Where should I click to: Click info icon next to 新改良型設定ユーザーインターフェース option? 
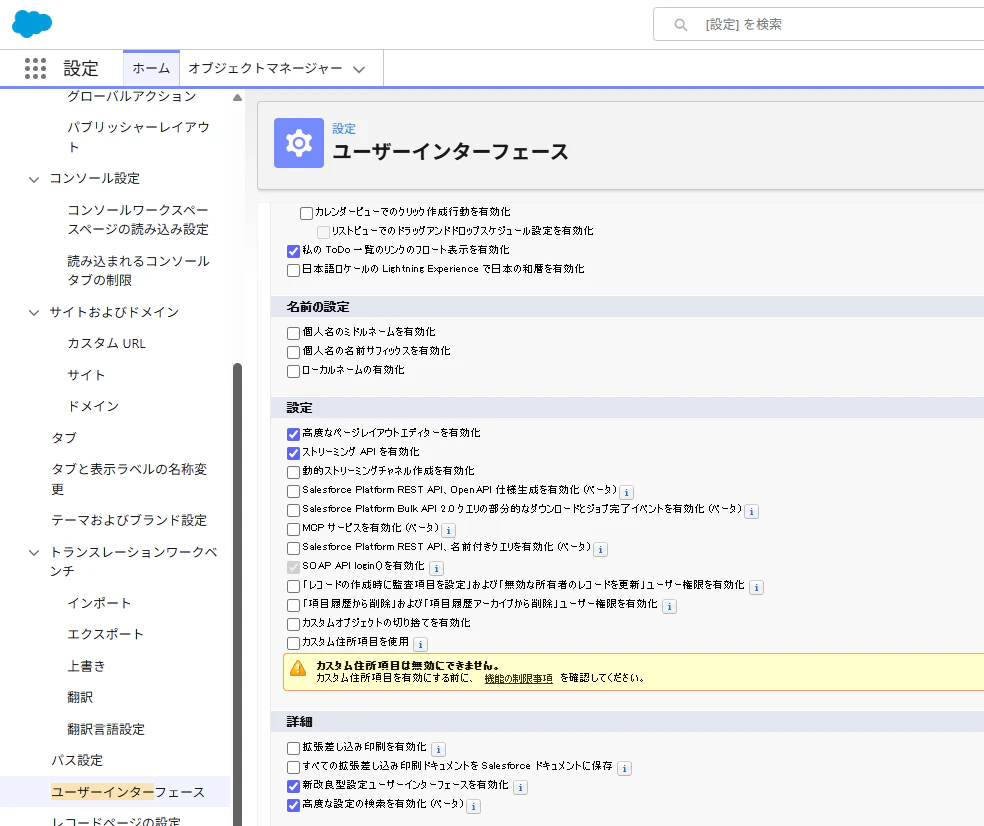click(x=520, y=787)
